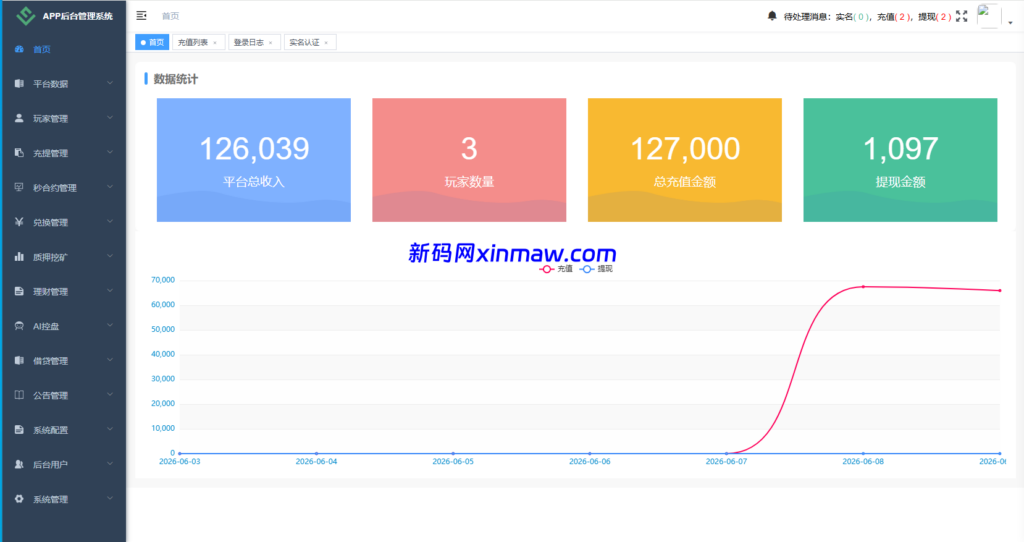Click the green 提现金额 1,097 card
This screenshot has width=1024, height=542.
[900, 160]
